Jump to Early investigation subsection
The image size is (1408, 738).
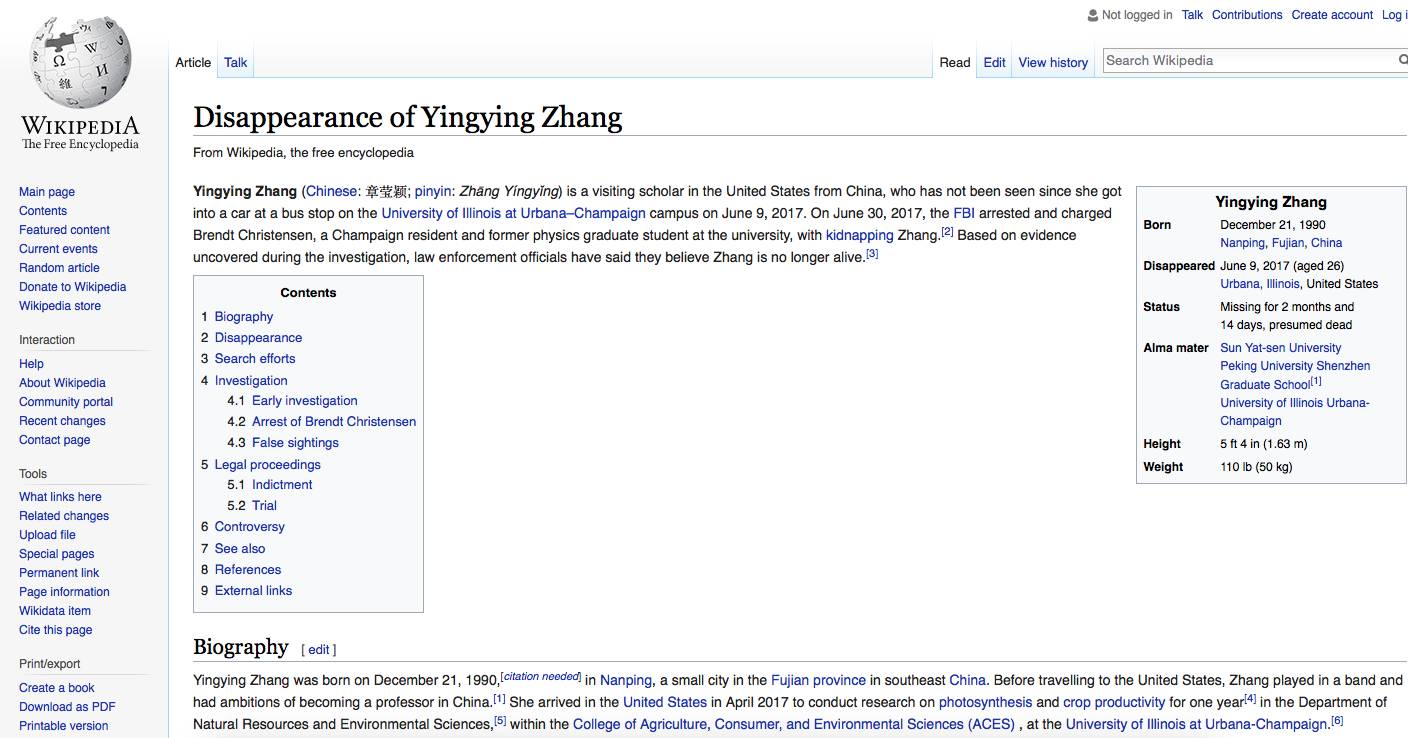click(x=304, y=401)
